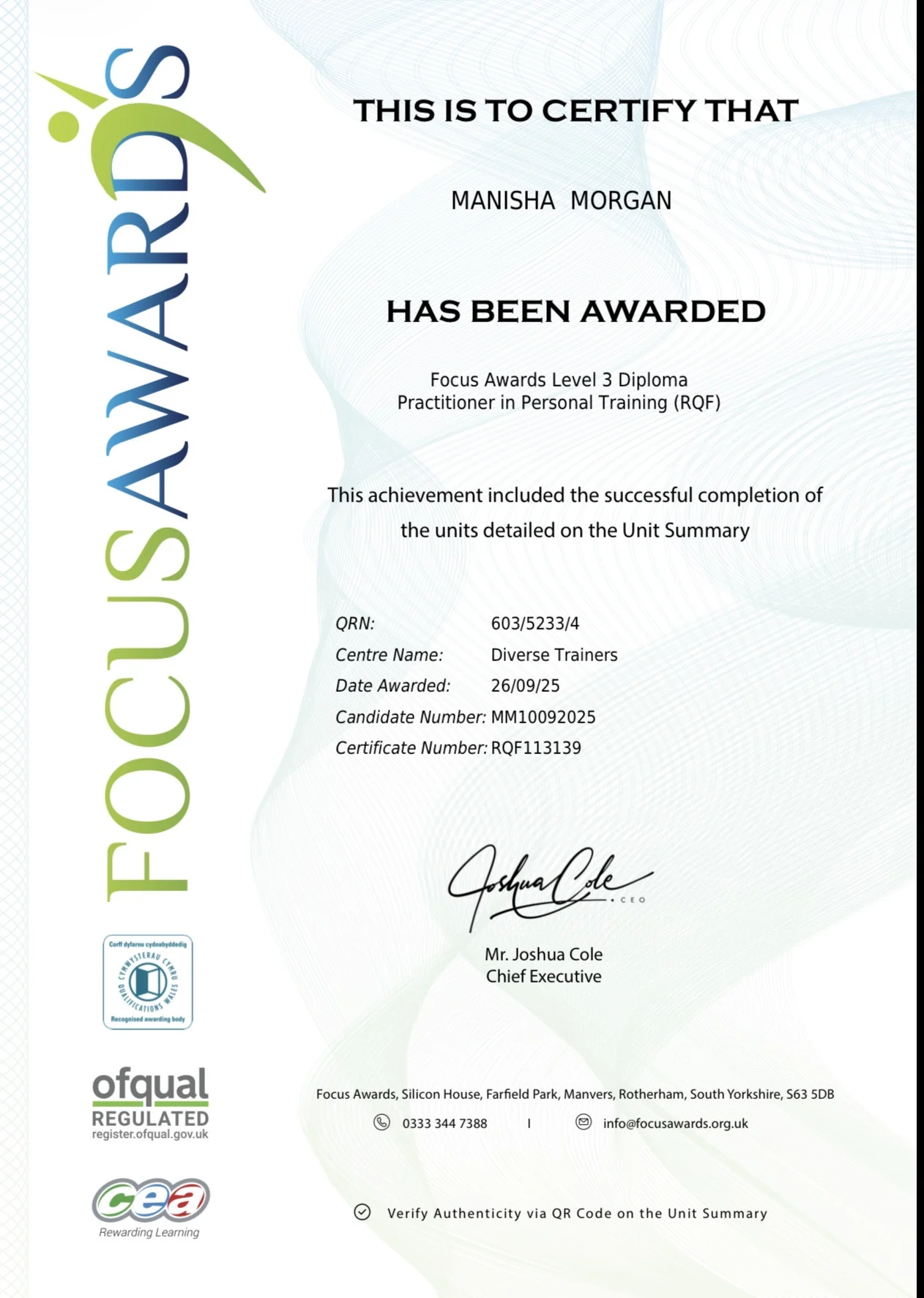
Task: Click the Focus Awards Rotherham postal address
Action: (x=575, y=1094)
